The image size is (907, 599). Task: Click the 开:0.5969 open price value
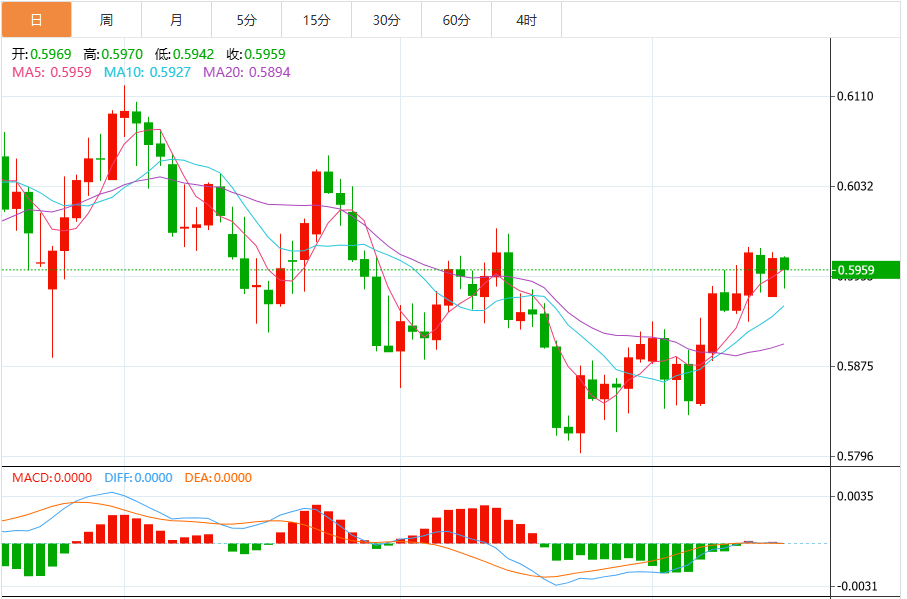click(x=42, y=54)
